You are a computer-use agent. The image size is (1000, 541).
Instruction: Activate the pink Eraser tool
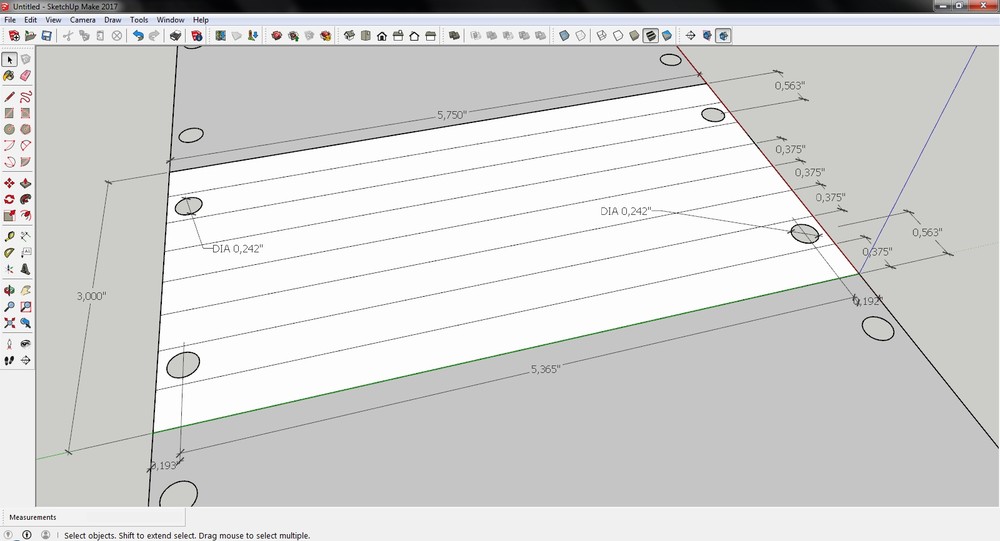point(26,75)
